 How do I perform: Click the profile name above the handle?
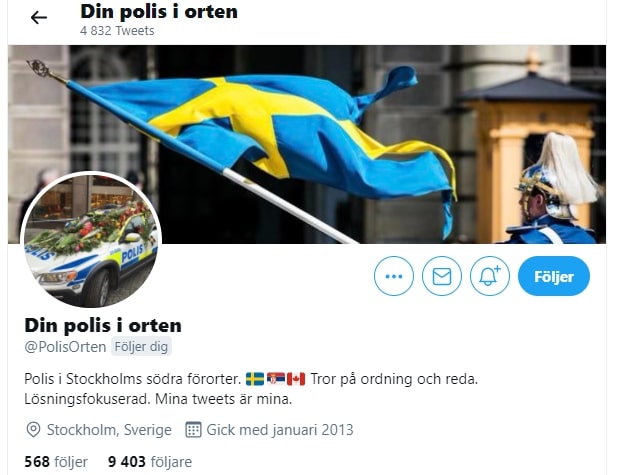103,326
